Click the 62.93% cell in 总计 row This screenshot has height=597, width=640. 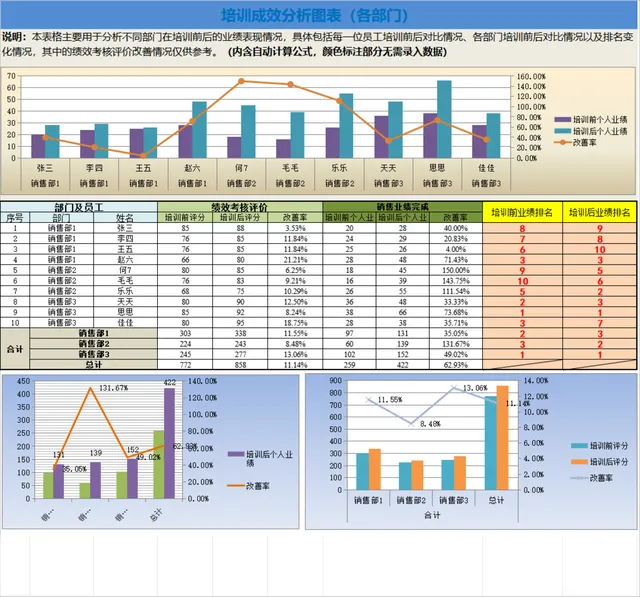coord(456,365)
